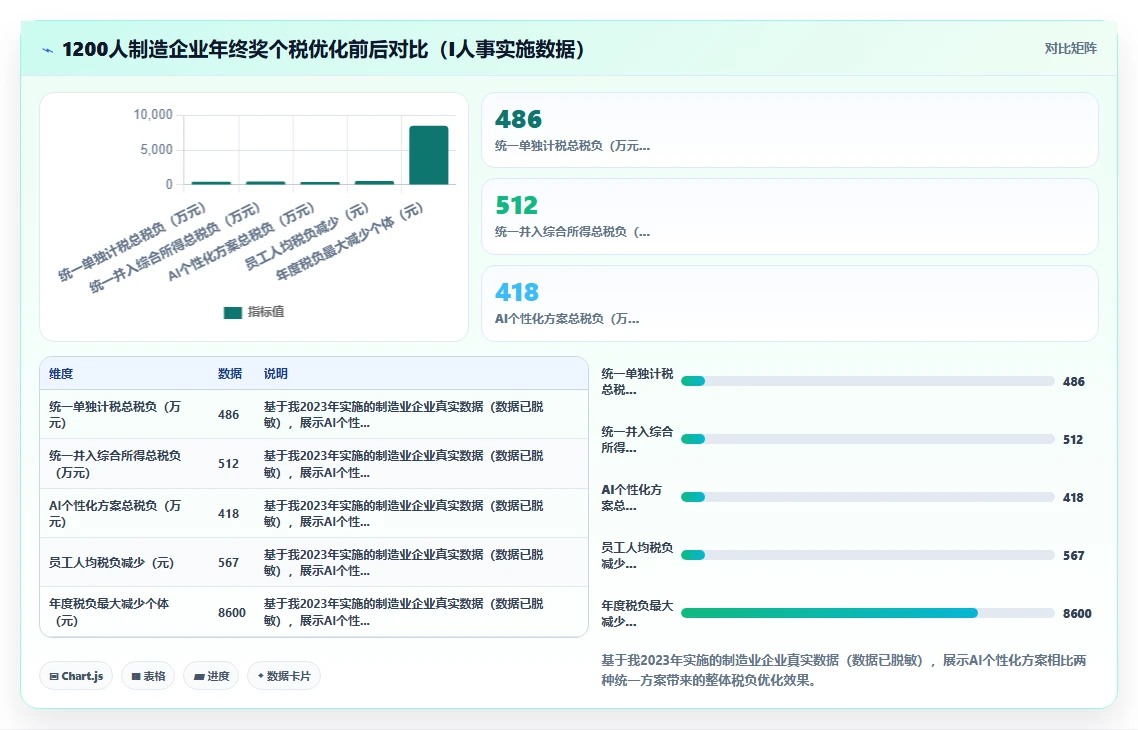Click the 员工人均税负减少 progress bar
The image size is (1138, 730).
[x=867, y=555]
